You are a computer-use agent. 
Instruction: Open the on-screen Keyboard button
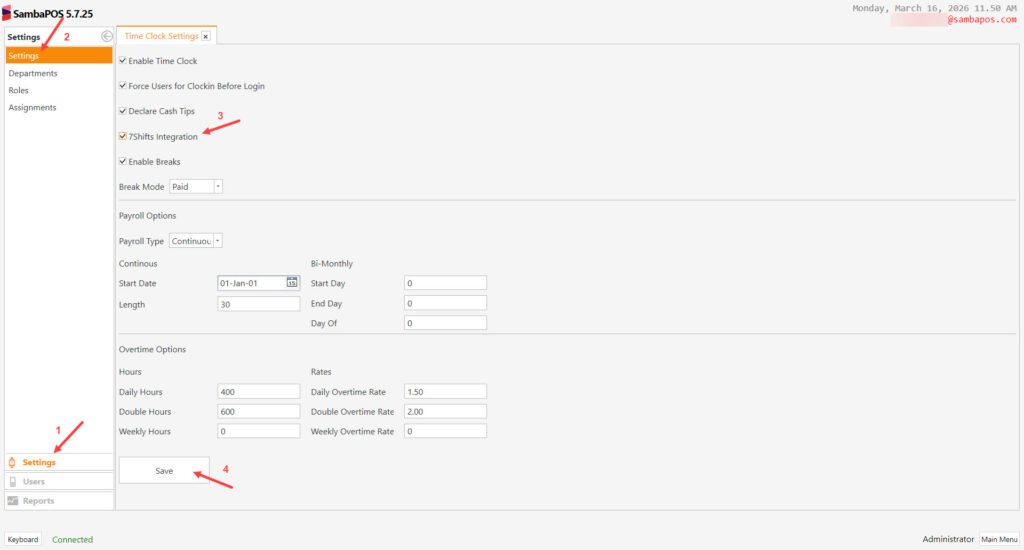[x=24, y=539]
